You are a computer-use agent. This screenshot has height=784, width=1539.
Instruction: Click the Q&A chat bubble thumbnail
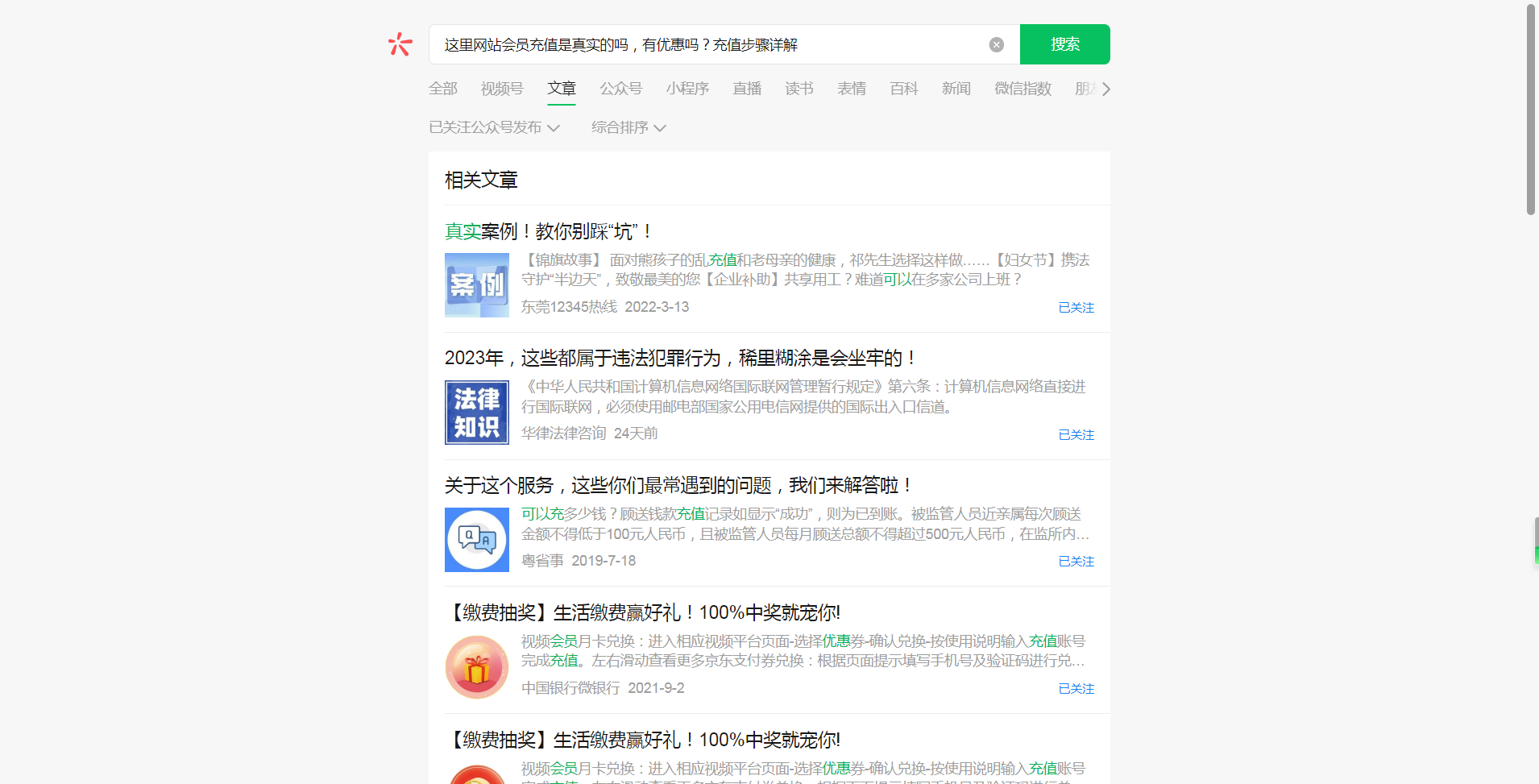477,540
